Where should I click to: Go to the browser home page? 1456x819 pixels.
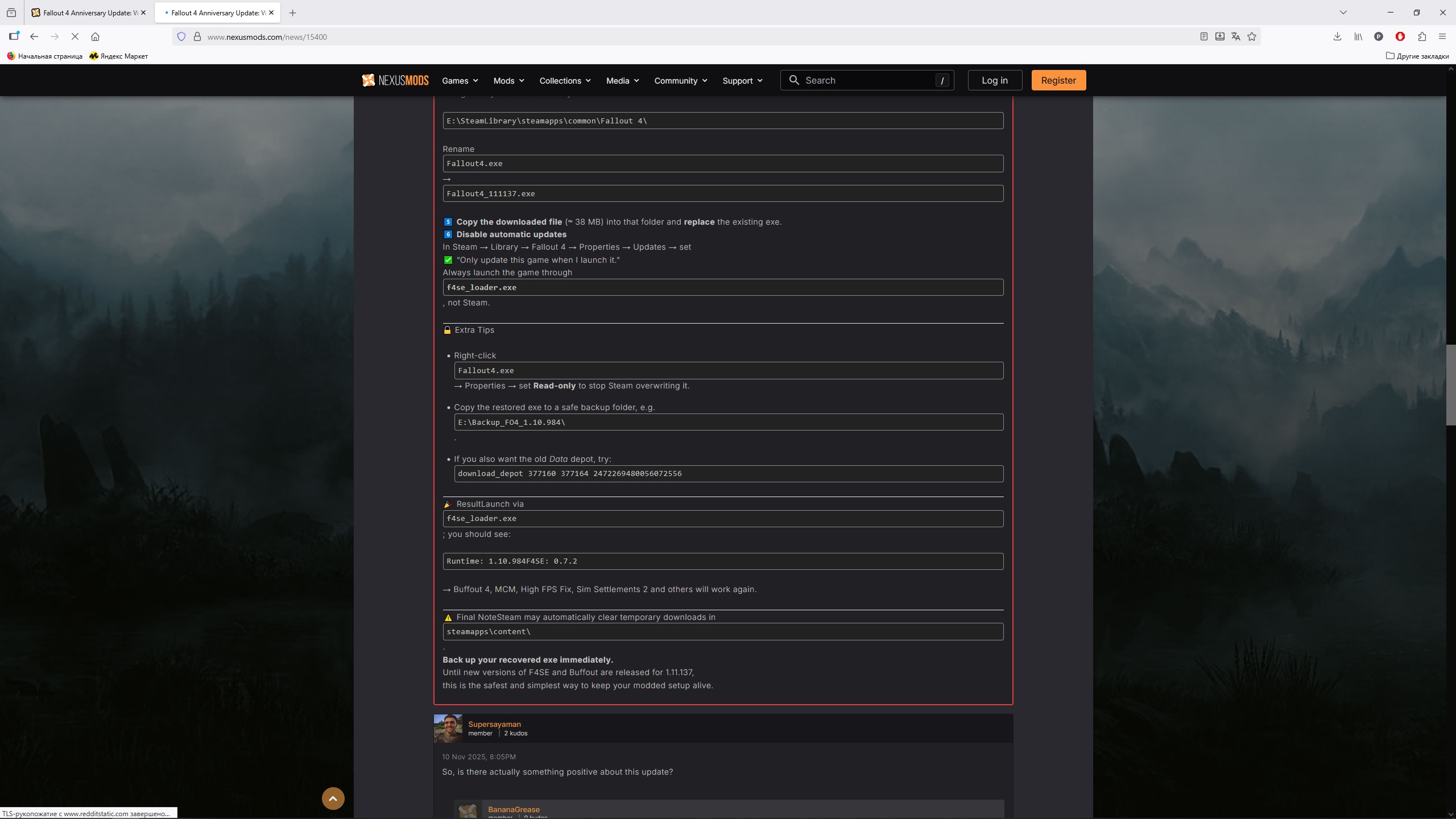[96, 36]
